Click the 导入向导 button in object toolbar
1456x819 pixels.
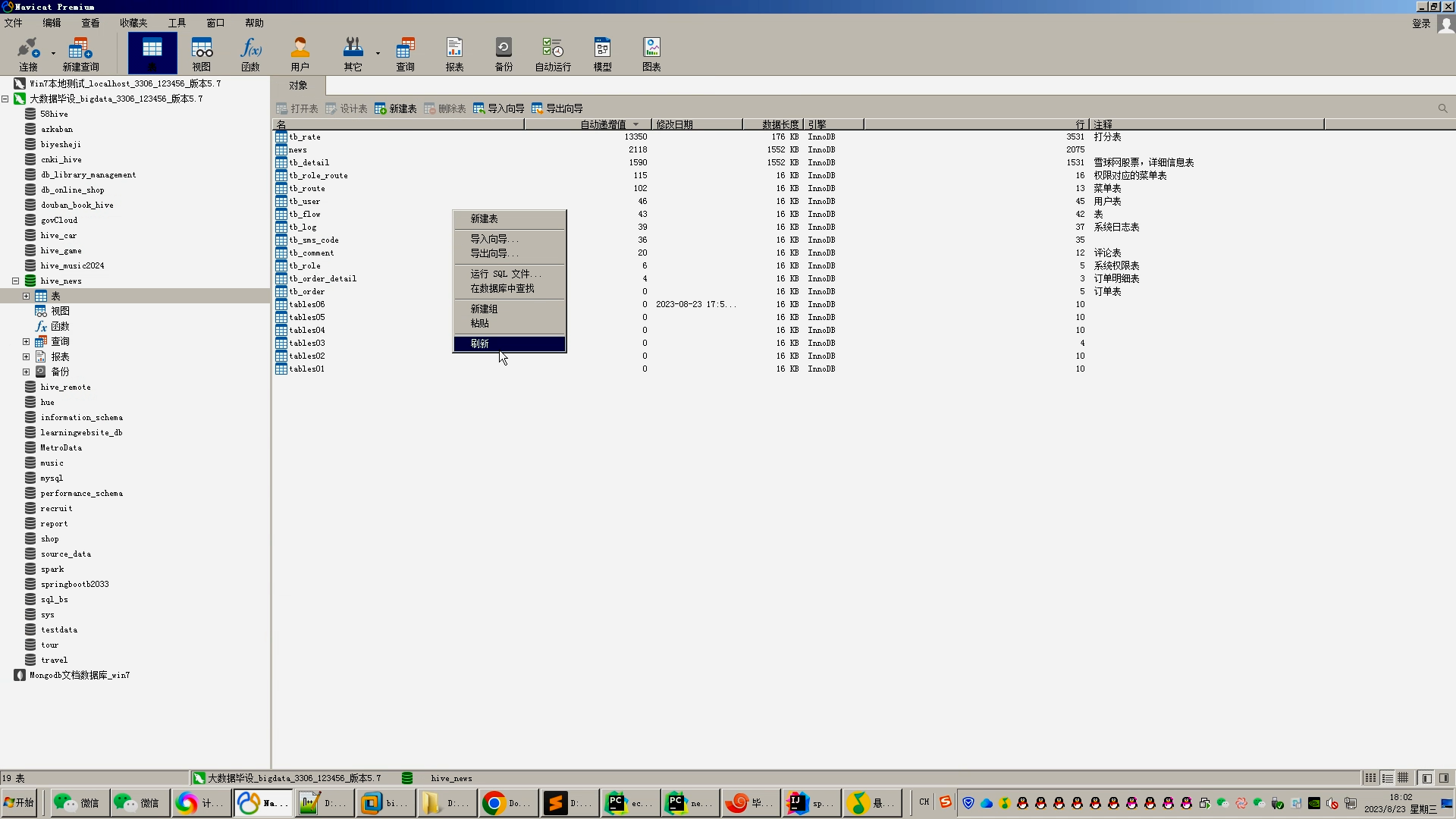499,108
